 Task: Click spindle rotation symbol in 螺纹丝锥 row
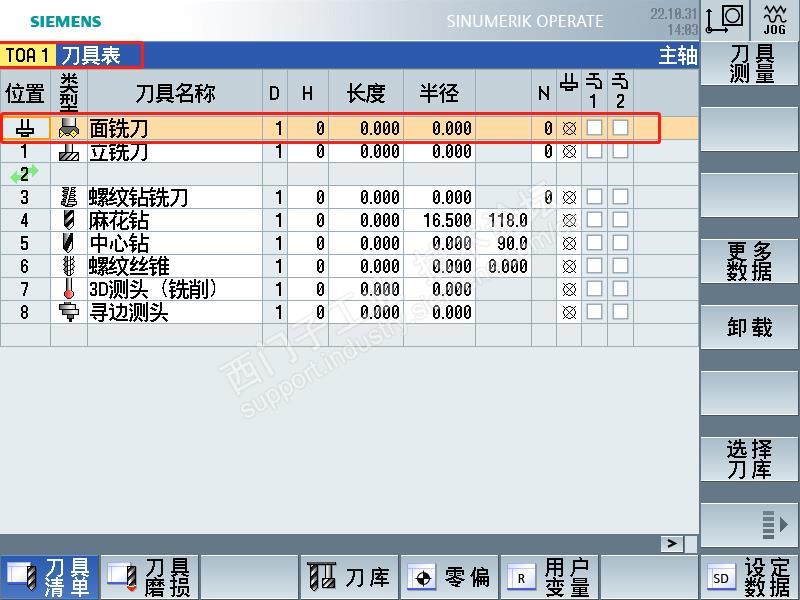click(569, 266)
